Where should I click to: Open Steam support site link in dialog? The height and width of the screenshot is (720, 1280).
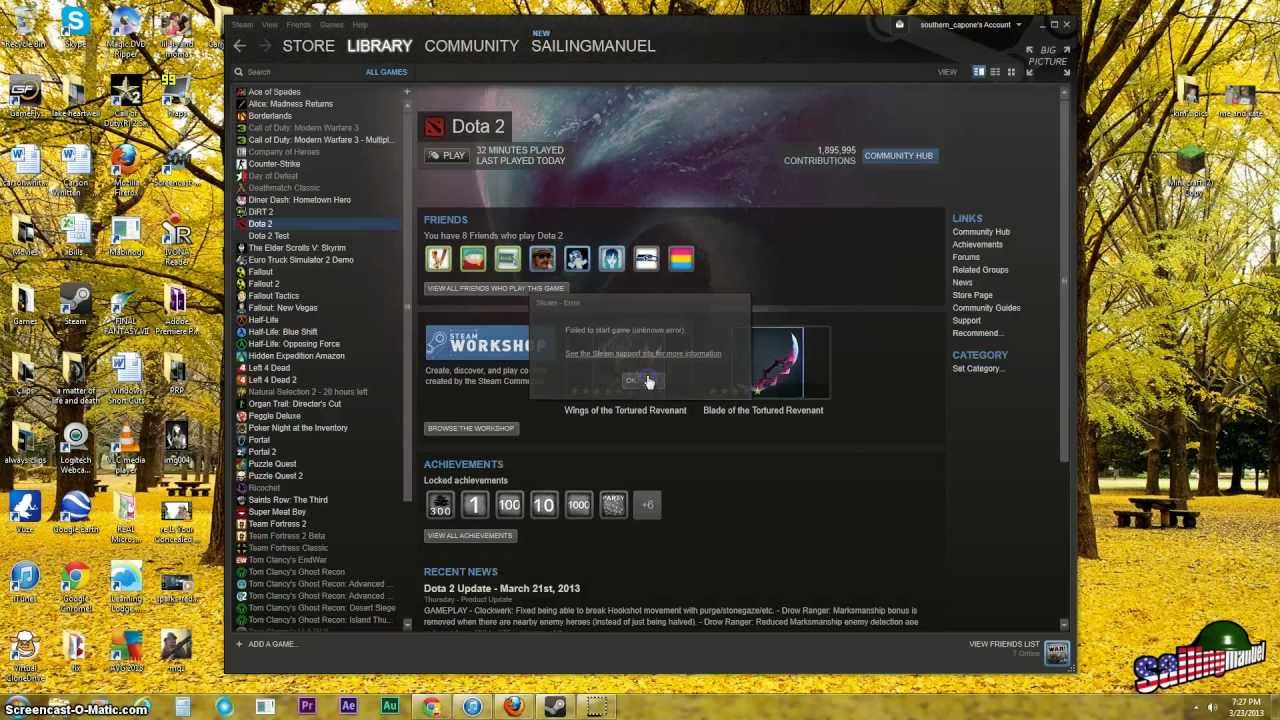(643, 354)
